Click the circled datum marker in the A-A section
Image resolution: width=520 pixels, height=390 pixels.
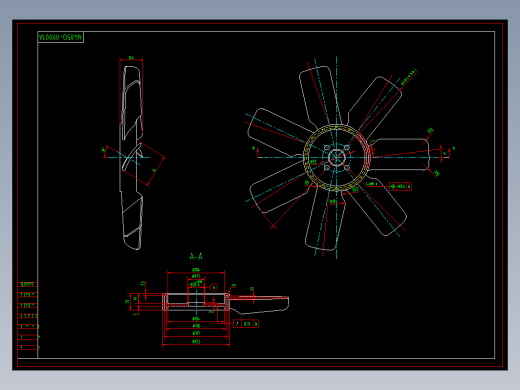pos(214,287)
